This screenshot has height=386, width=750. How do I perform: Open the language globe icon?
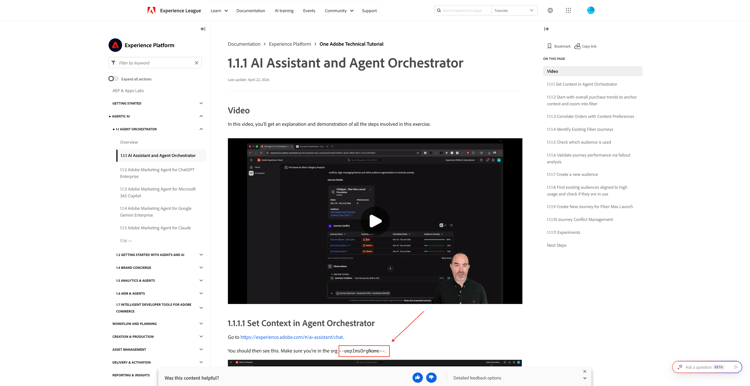[x=550, y=10]
